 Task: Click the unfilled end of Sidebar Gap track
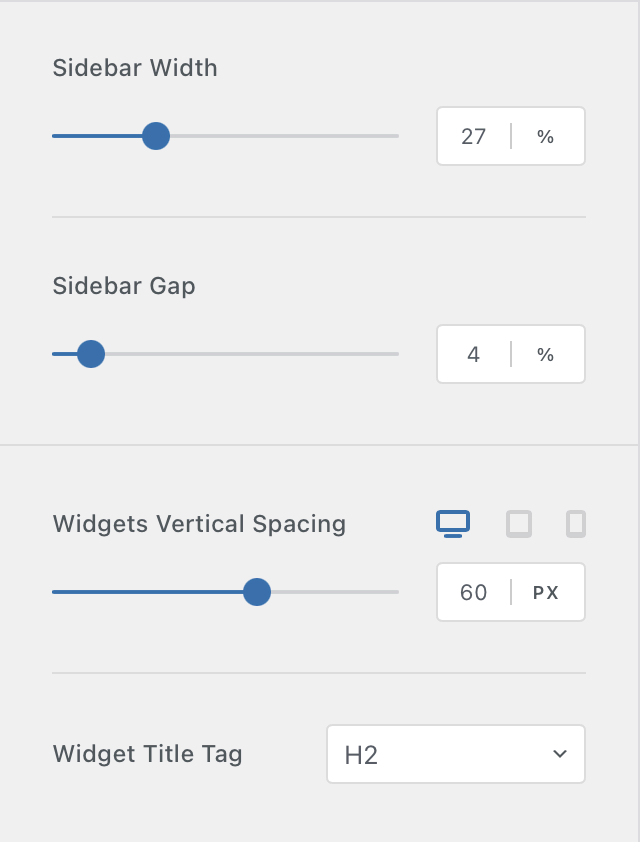click(385, 354)
